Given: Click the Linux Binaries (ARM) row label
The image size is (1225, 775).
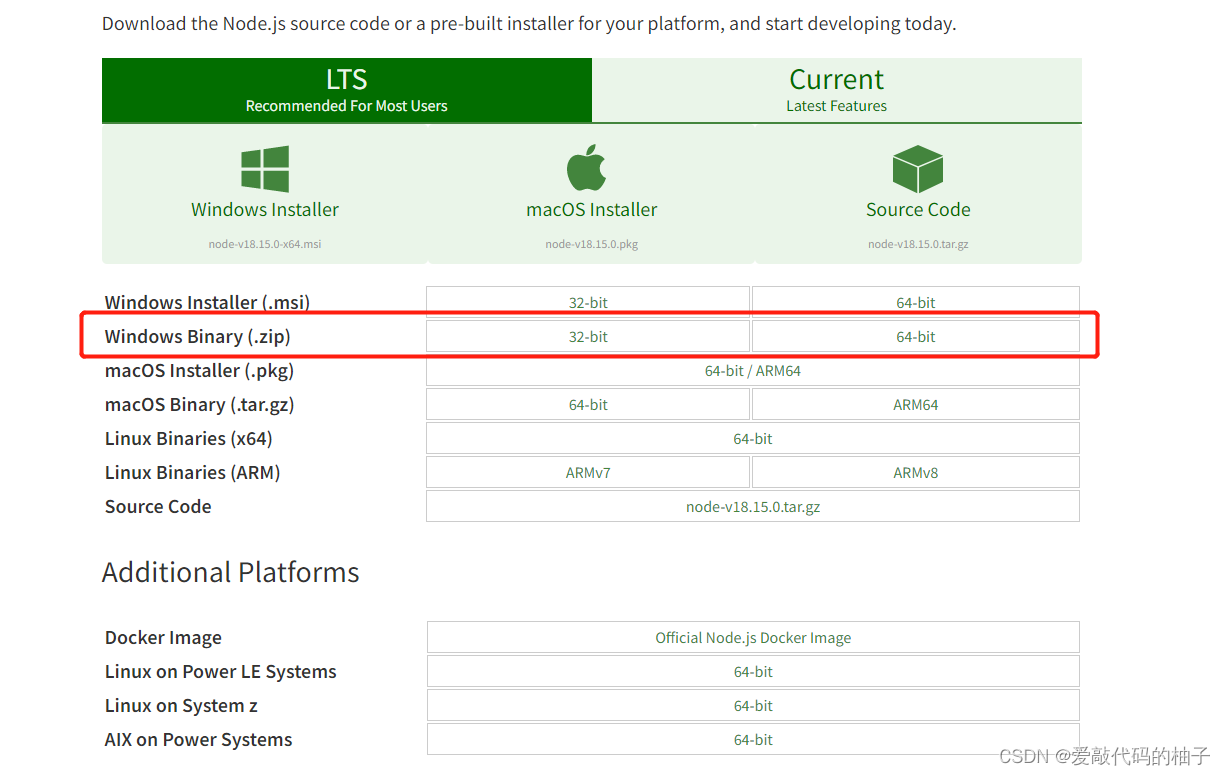Looking at the screenshot, I should point(192,473).
